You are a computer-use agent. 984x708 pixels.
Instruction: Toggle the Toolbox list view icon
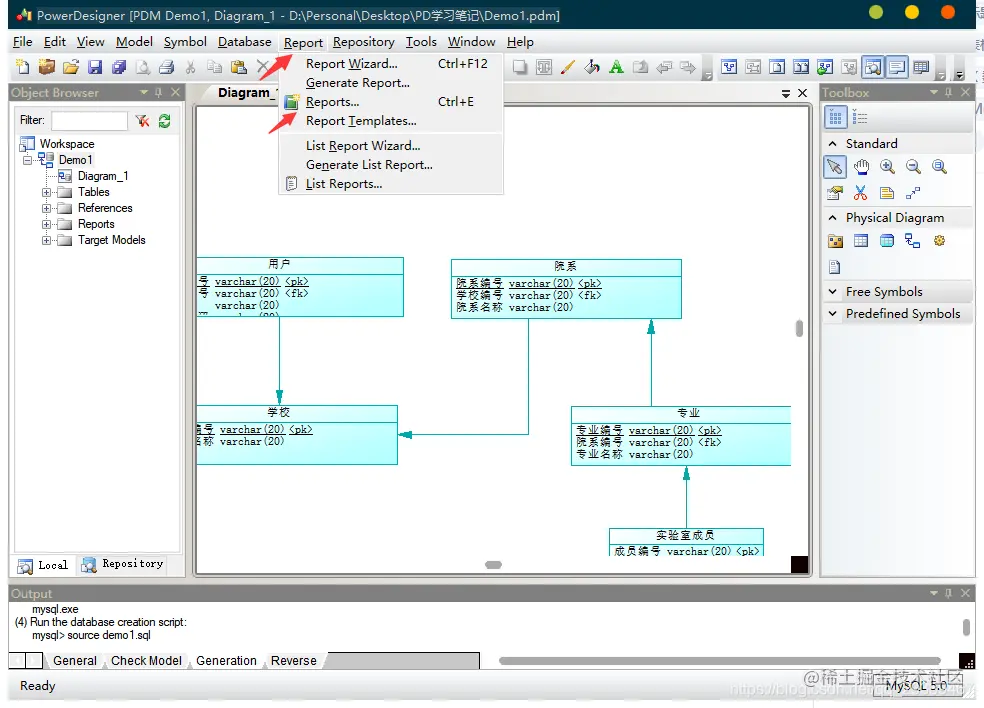tap(860, 118)
